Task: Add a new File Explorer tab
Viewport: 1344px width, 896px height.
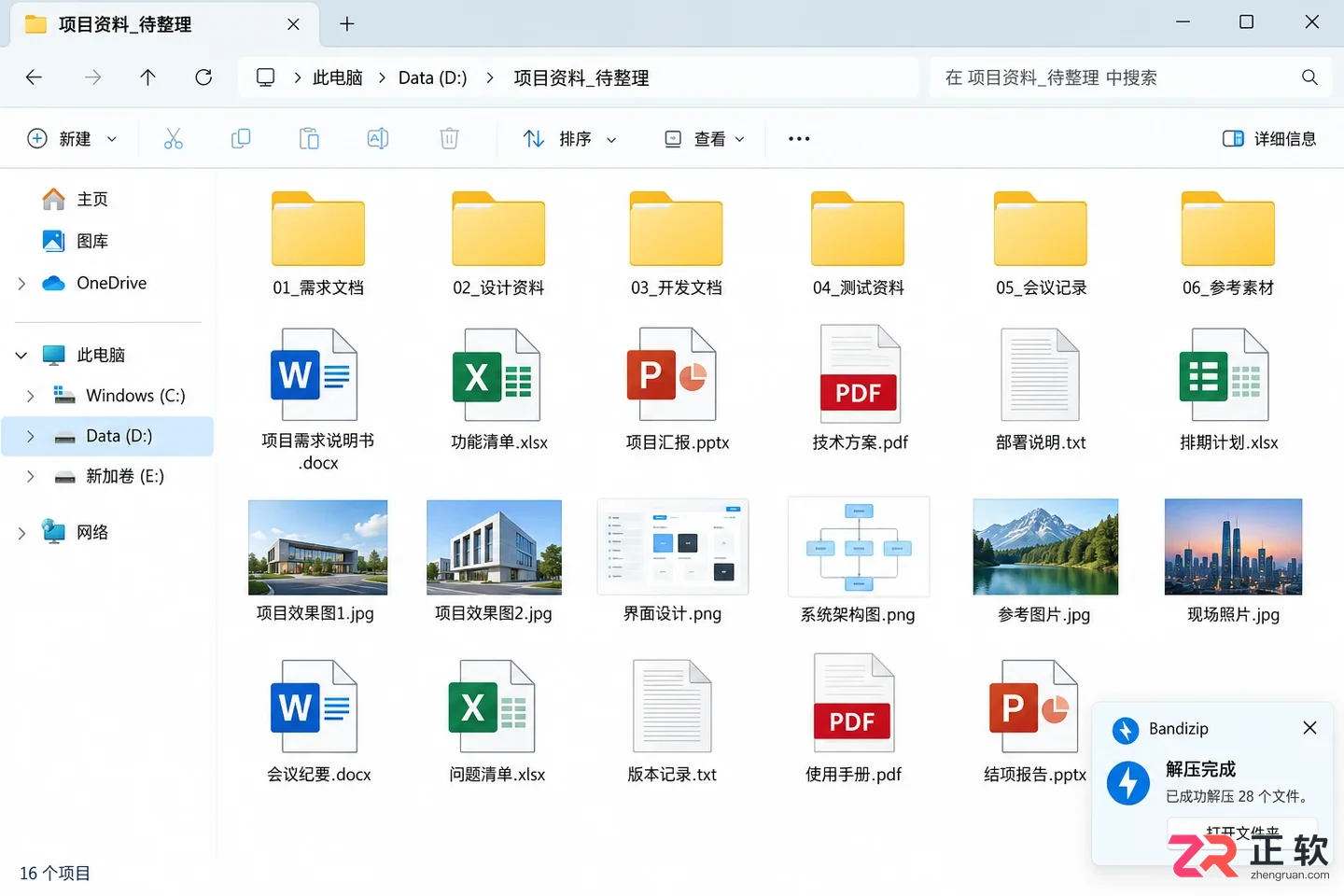Action: (x=347, y=24)
